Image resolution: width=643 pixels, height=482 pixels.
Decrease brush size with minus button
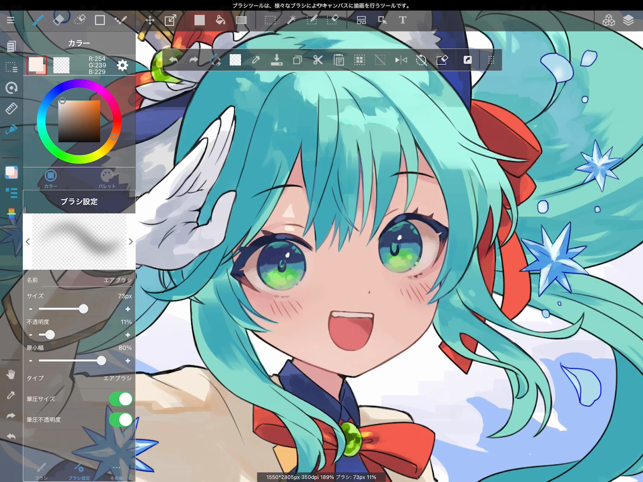click(31, 309)
